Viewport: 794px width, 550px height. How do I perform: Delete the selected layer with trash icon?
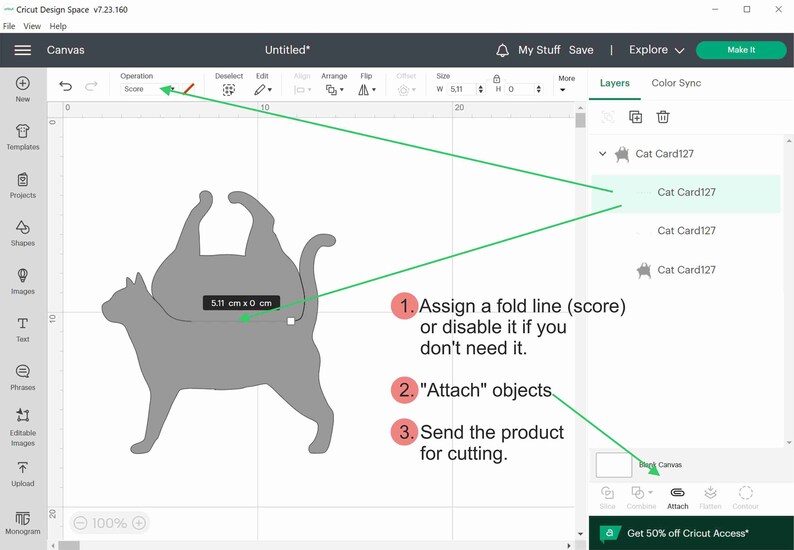pyautogui.click(x=663, y=117)
